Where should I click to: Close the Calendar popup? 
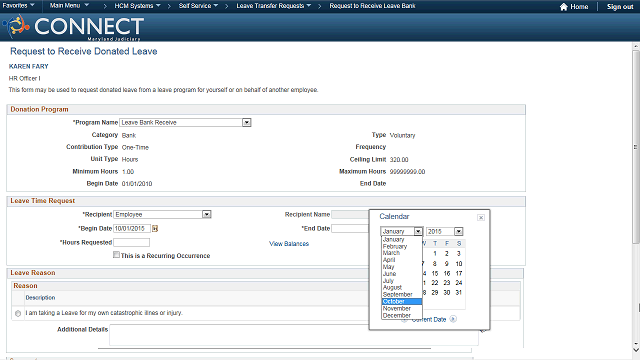pyautogui.click(x=481, y=218)
